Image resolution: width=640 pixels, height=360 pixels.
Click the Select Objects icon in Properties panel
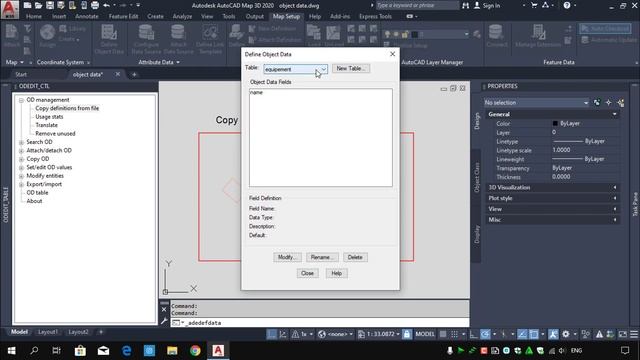(609, 102)
